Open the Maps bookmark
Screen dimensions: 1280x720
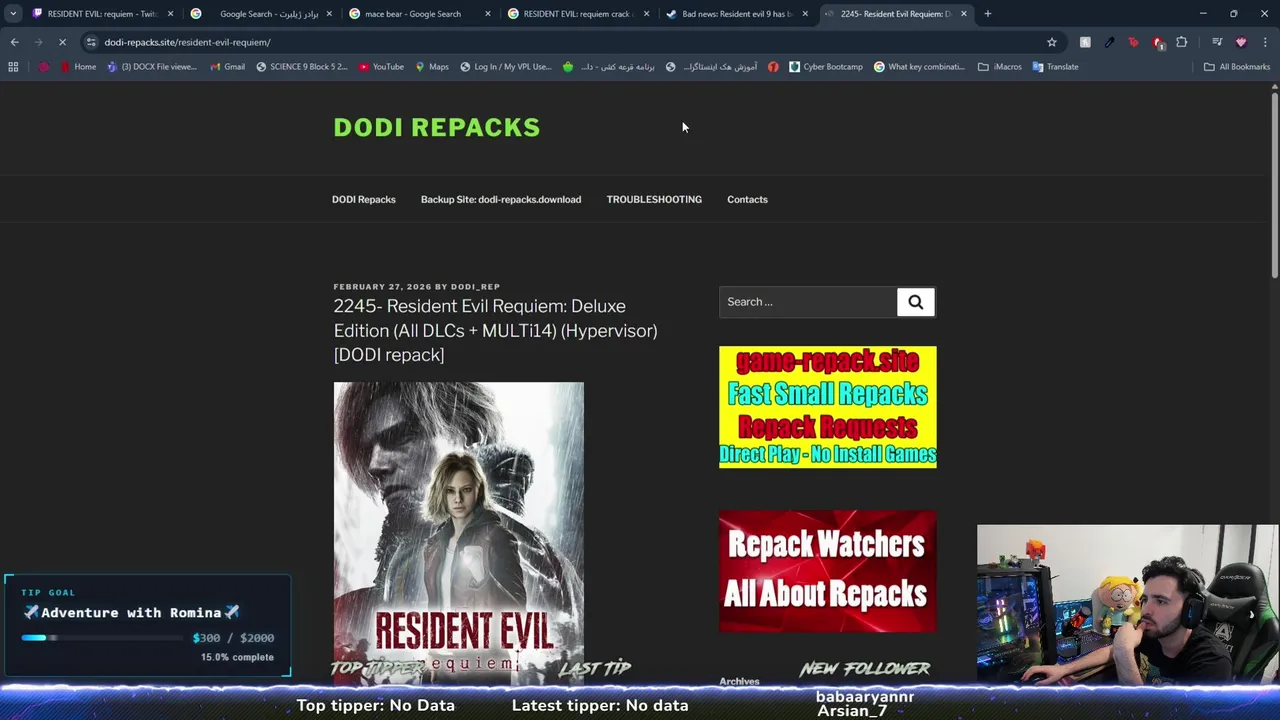[431, 67]
